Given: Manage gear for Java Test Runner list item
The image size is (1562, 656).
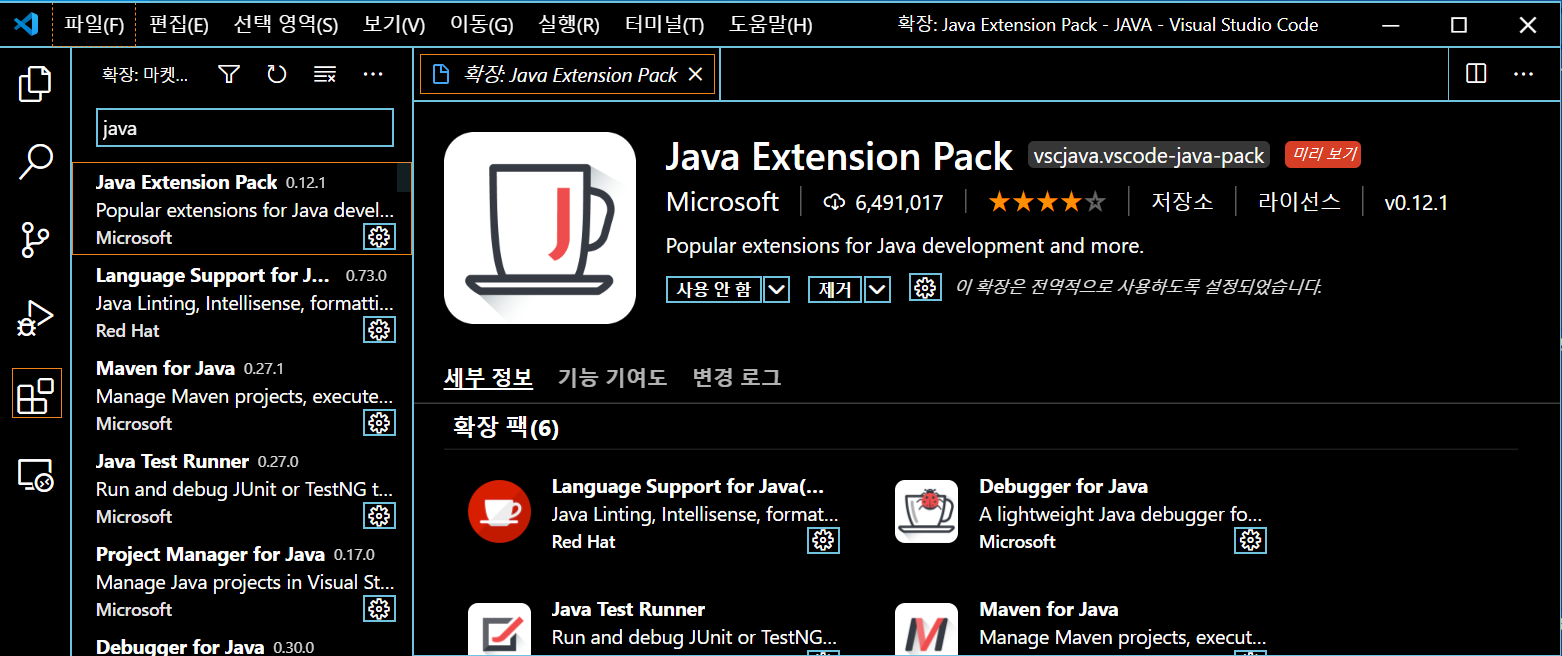Looking at the screenshot, I should point(379,516).
